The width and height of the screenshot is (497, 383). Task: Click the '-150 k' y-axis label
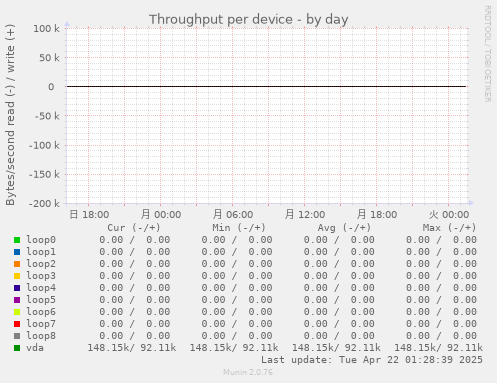44,175
